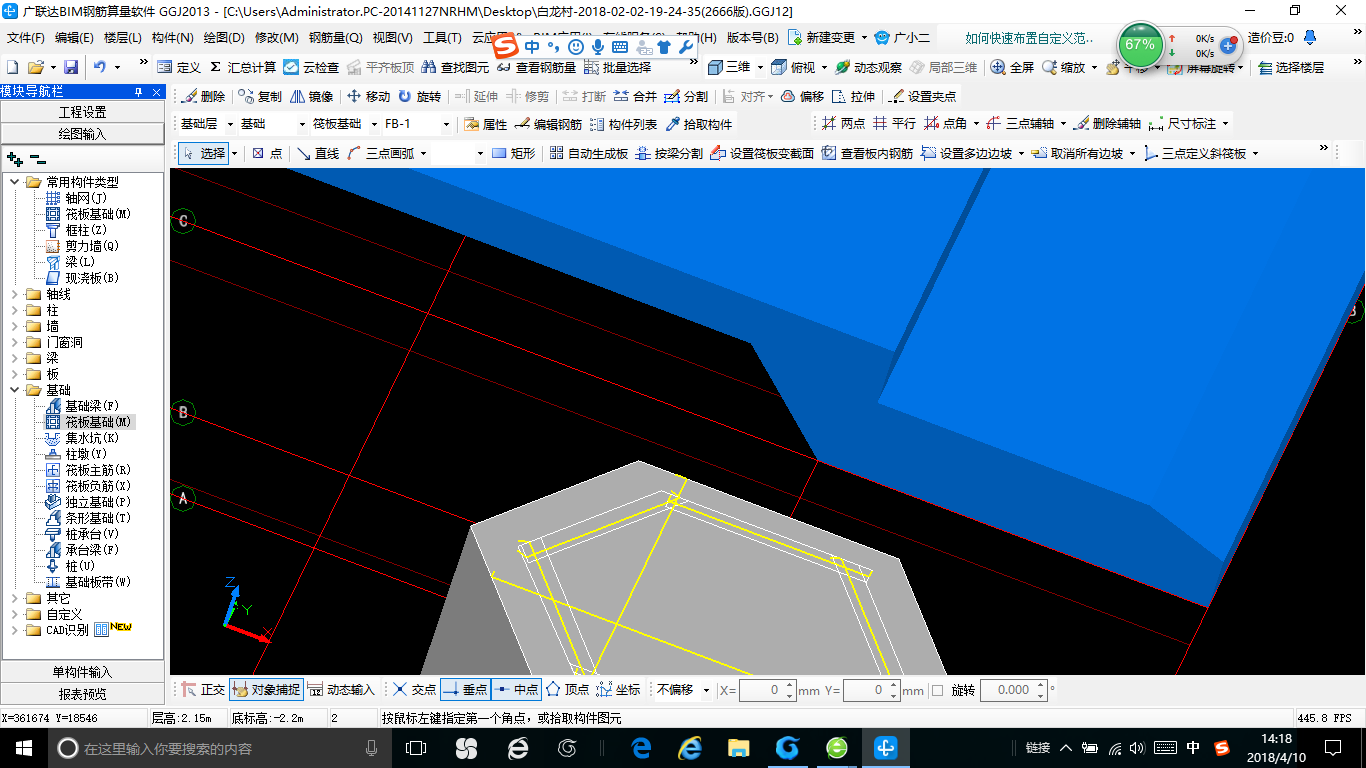Toggle 对象捕捉 object snap
Viewport: 1366px width, 768px height.
click(265, 689)
